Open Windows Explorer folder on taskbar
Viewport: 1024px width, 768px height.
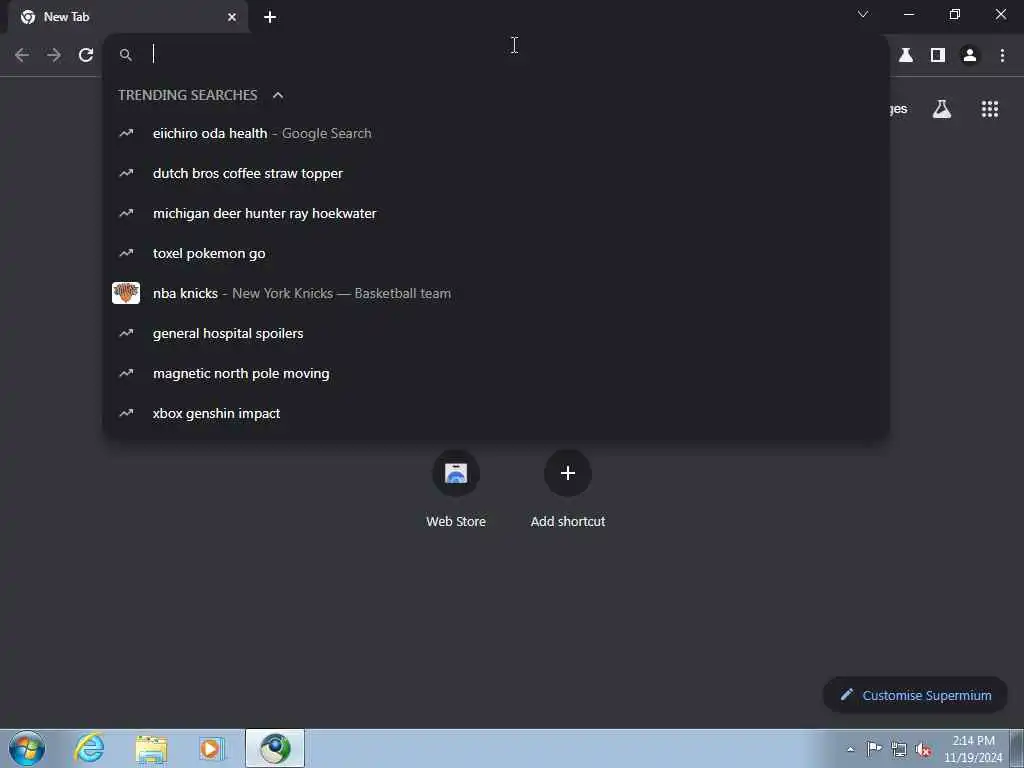tap(152, 748)
